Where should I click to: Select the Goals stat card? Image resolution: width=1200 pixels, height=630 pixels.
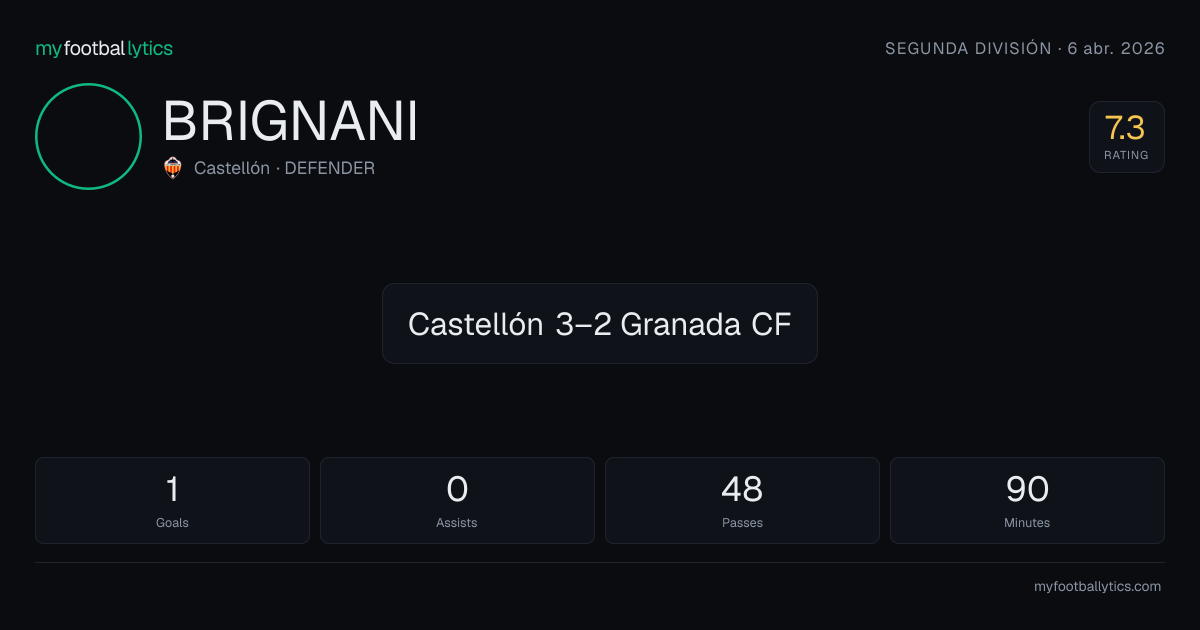(x=172, y=500)
